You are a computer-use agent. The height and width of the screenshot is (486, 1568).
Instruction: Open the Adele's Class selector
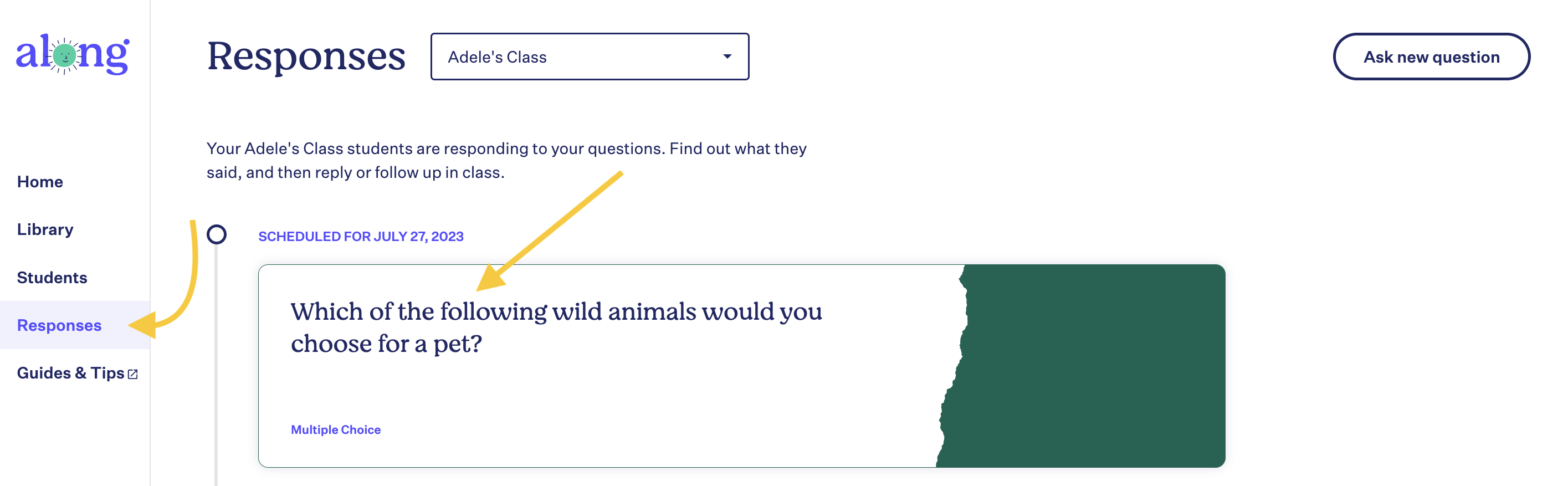[589, 57]
